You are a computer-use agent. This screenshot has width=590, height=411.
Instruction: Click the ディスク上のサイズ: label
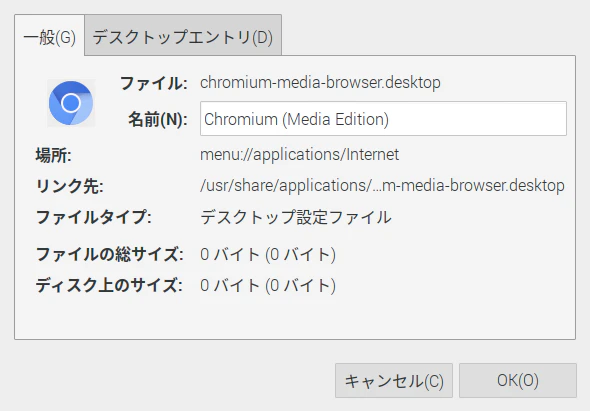109,285
